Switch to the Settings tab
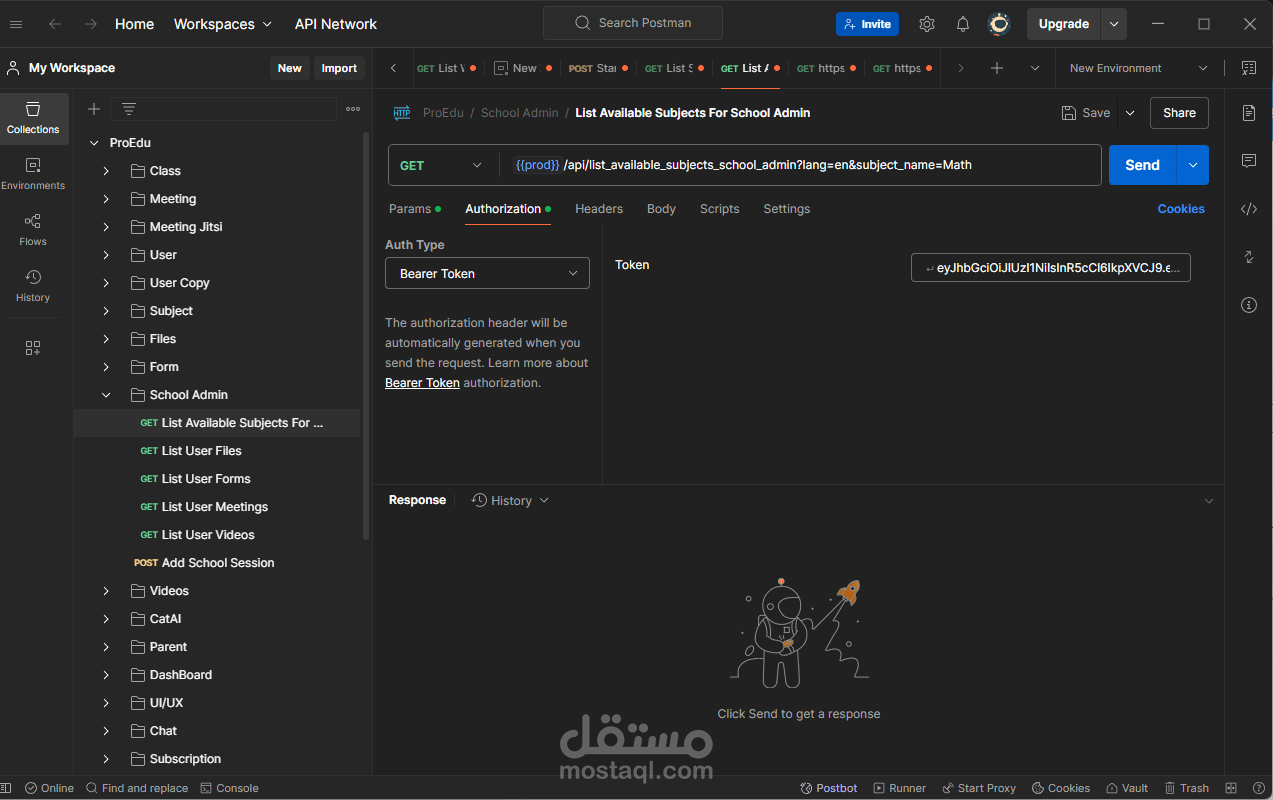Screen dimensions: 1273x800 coord(787,209)
